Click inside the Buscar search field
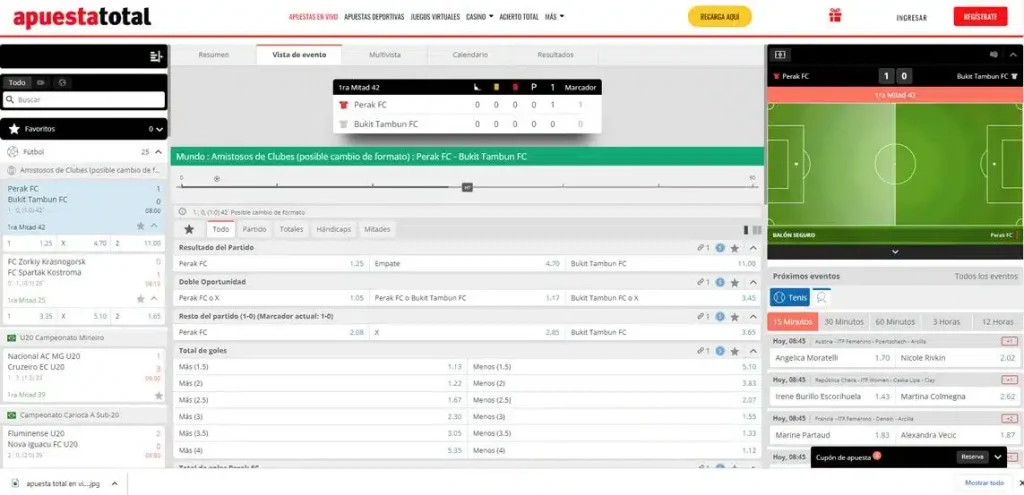 84,100
